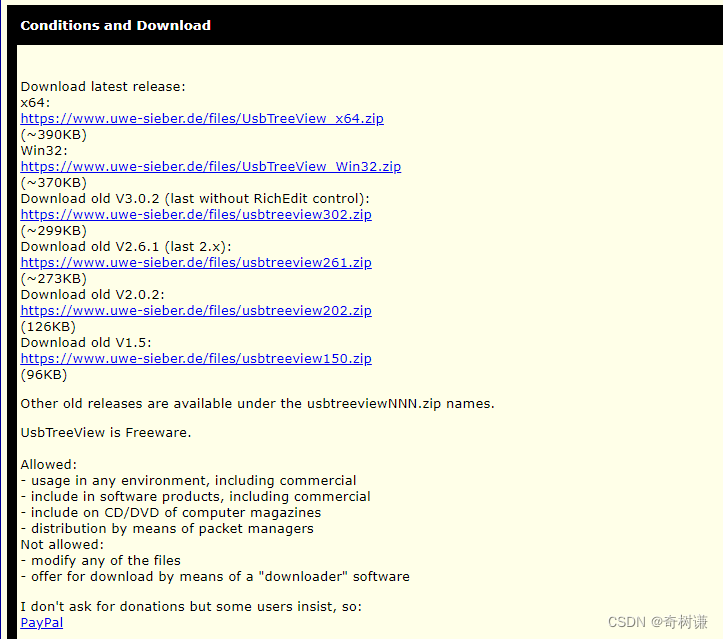Click 'Download old V2.6.1 (last 2.x):' line

point(126,247)
